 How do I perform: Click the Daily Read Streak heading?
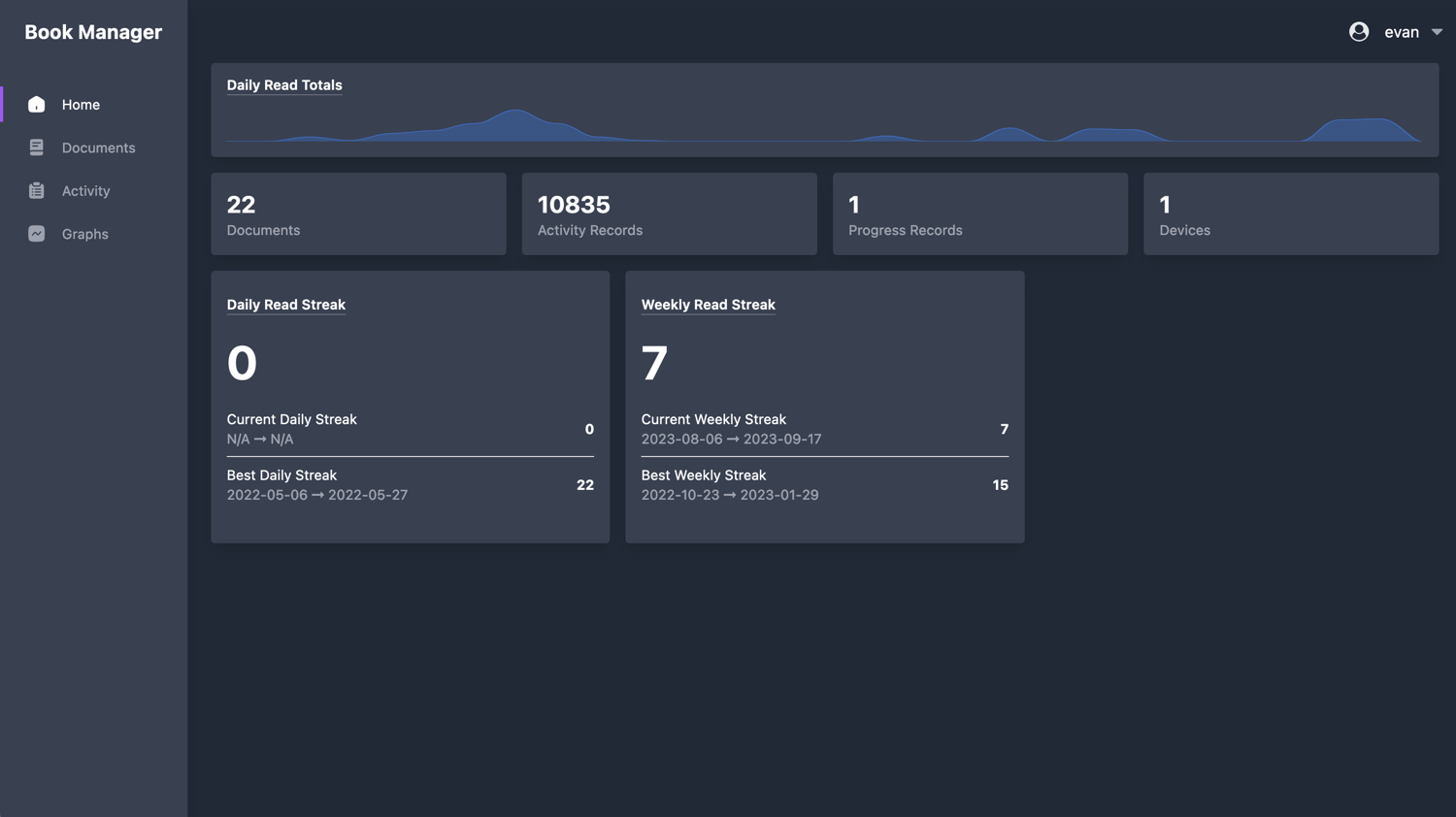(x=285, y=305)
